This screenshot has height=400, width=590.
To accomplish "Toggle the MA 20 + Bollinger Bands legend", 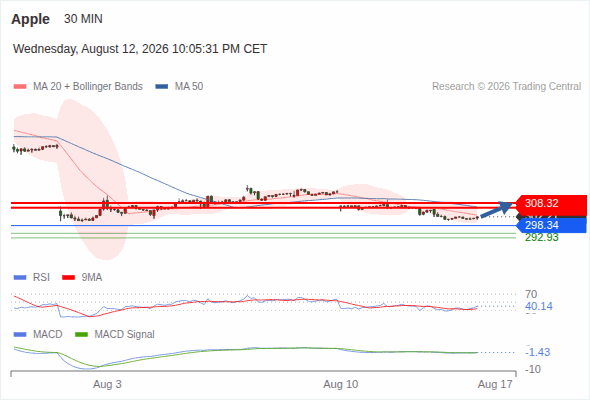I will [88, 87].
